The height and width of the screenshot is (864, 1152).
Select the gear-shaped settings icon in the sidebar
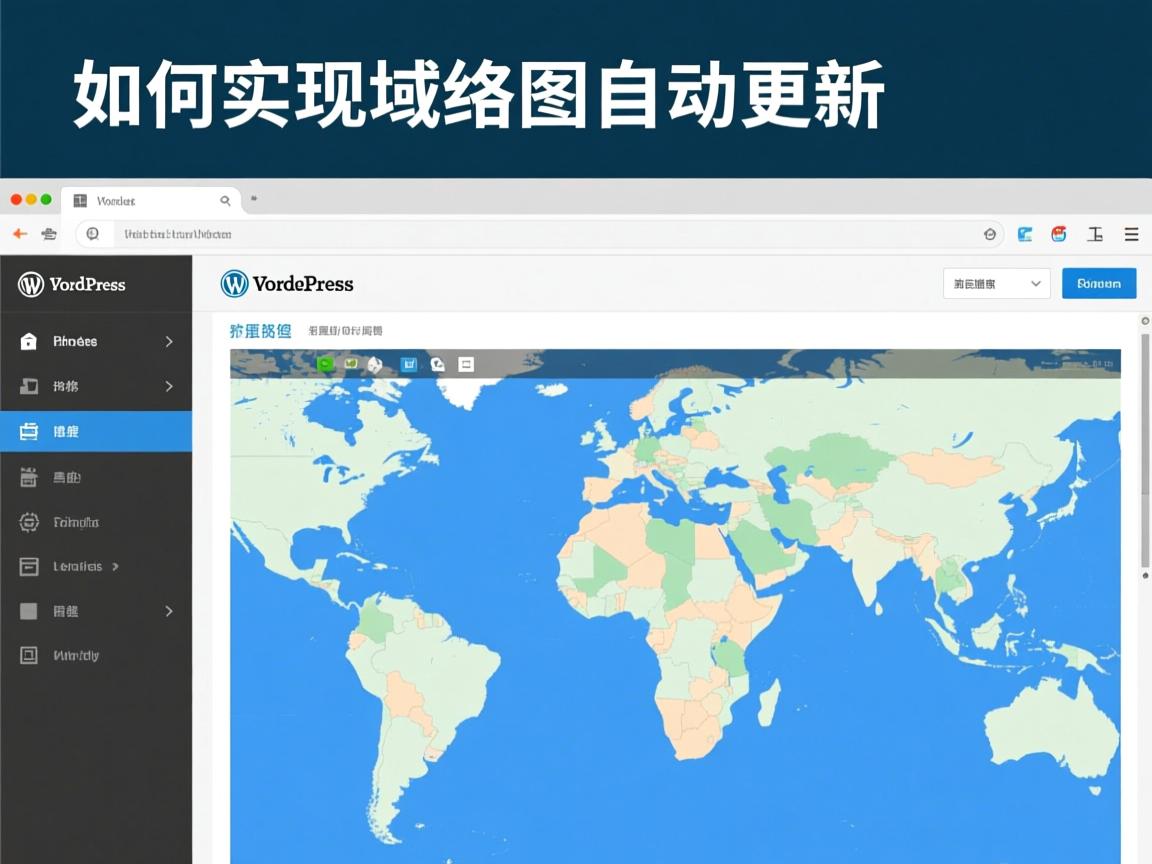pos(28,521)
